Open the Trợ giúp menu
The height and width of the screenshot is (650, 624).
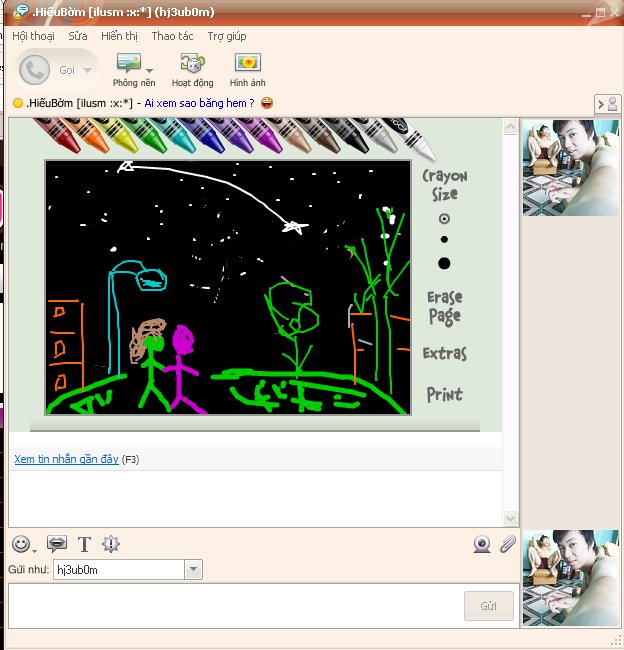pyautogui.click(x=227, y=36)
